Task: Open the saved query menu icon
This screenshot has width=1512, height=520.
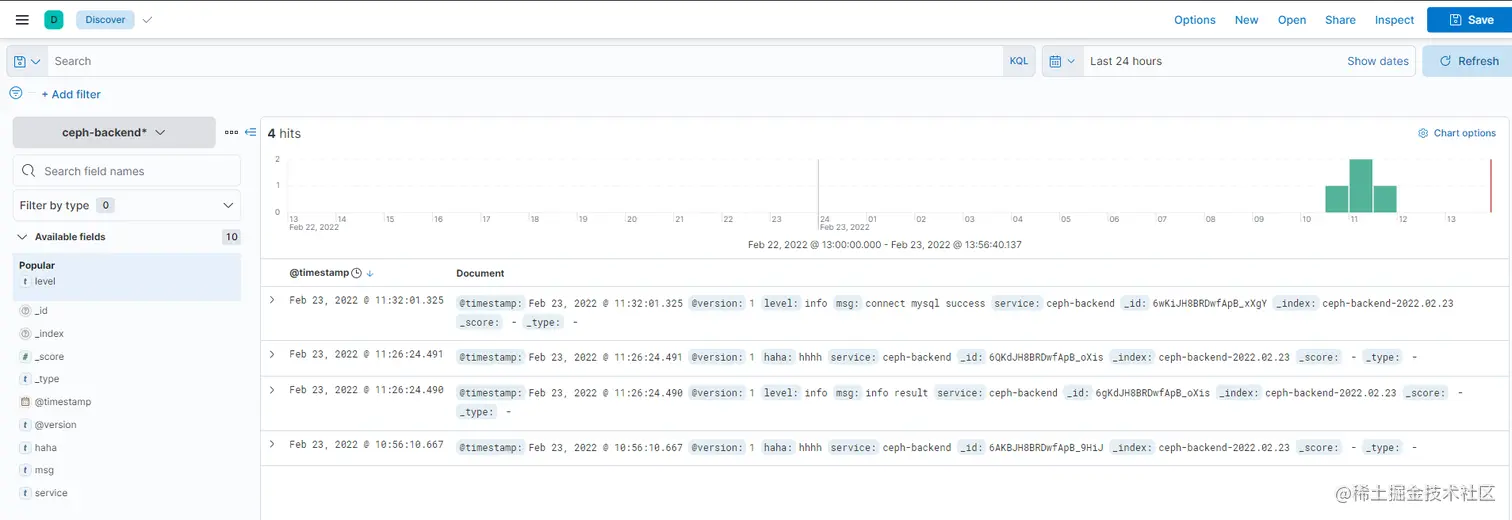Action: (x=27, y=61)
